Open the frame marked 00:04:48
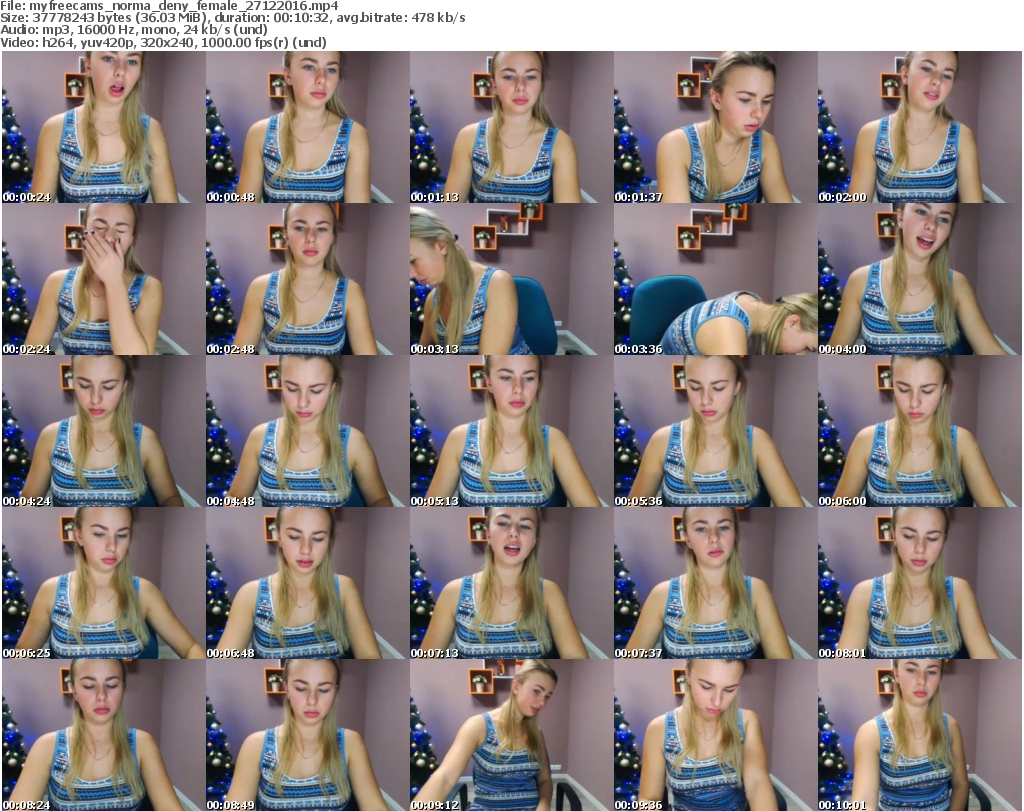Viewport: 1024px width, 811px height. [x=306, y=431]
